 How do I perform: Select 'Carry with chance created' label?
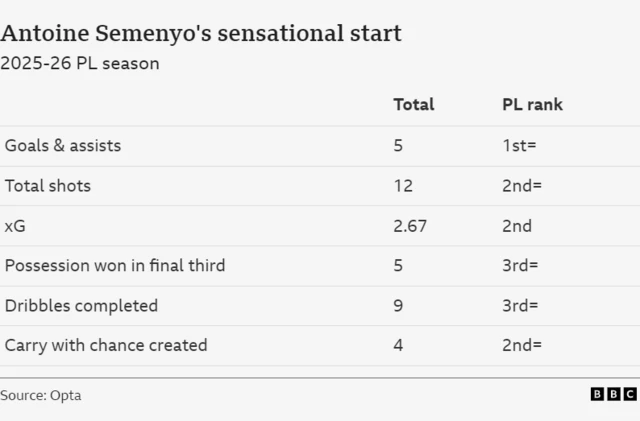point(106,345)
